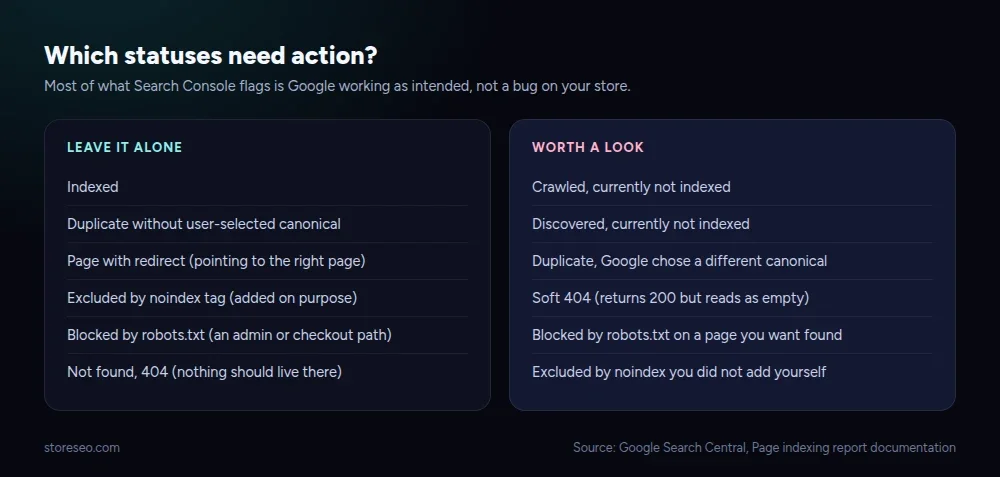Click the Google Search Central source citation

coord(764,448)
